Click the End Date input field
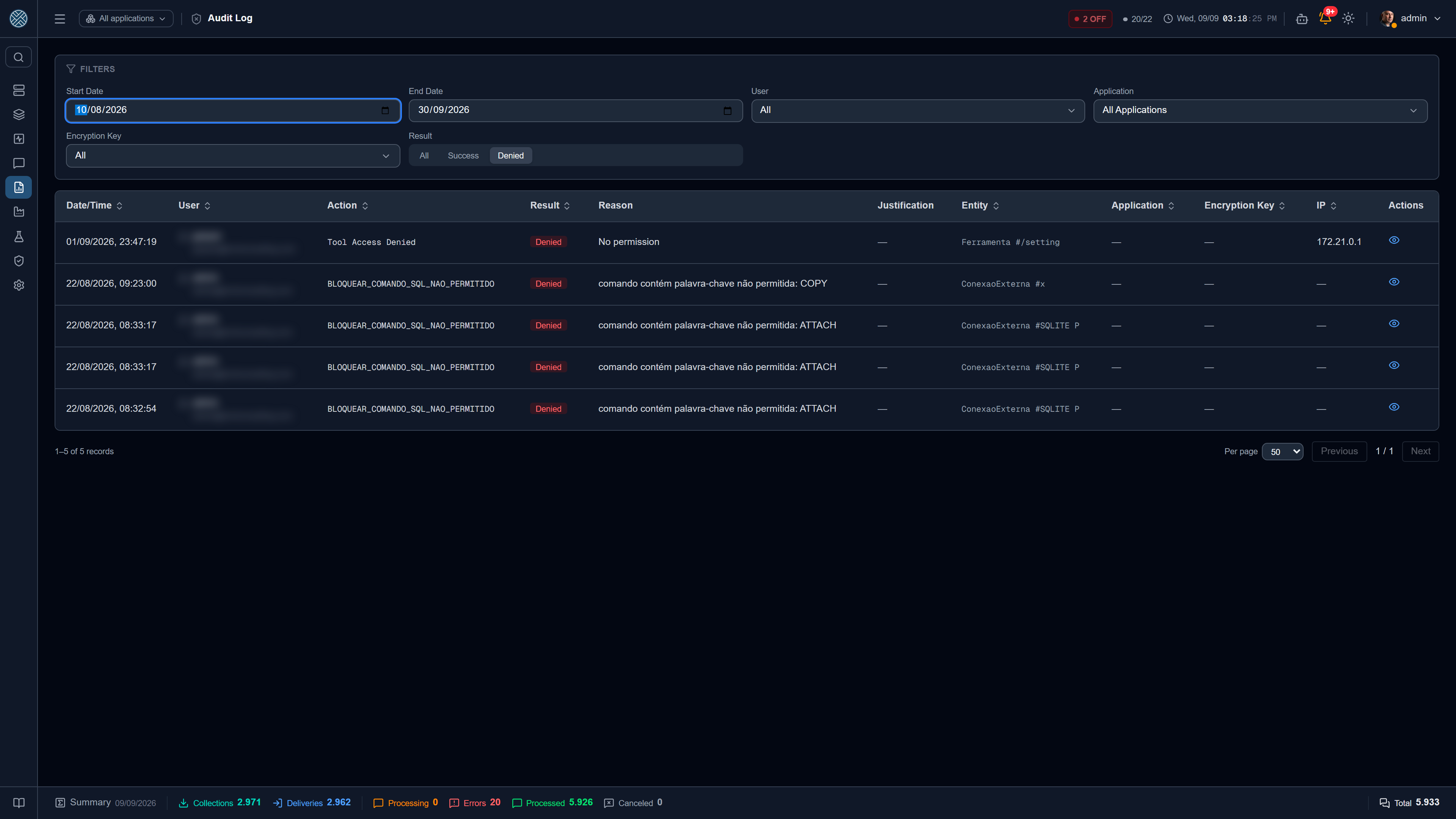The height and width of the screenshot is (819, 1456). [576, 110]
